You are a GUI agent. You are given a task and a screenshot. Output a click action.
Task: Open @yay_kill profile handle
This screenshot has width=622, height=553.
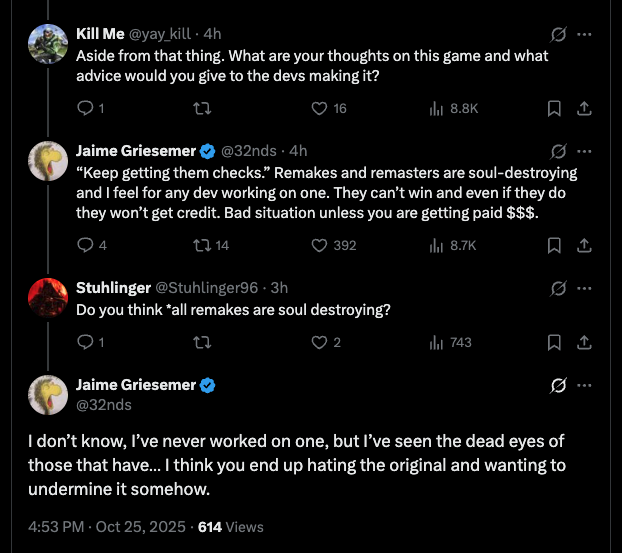click(x=163, y=33)
